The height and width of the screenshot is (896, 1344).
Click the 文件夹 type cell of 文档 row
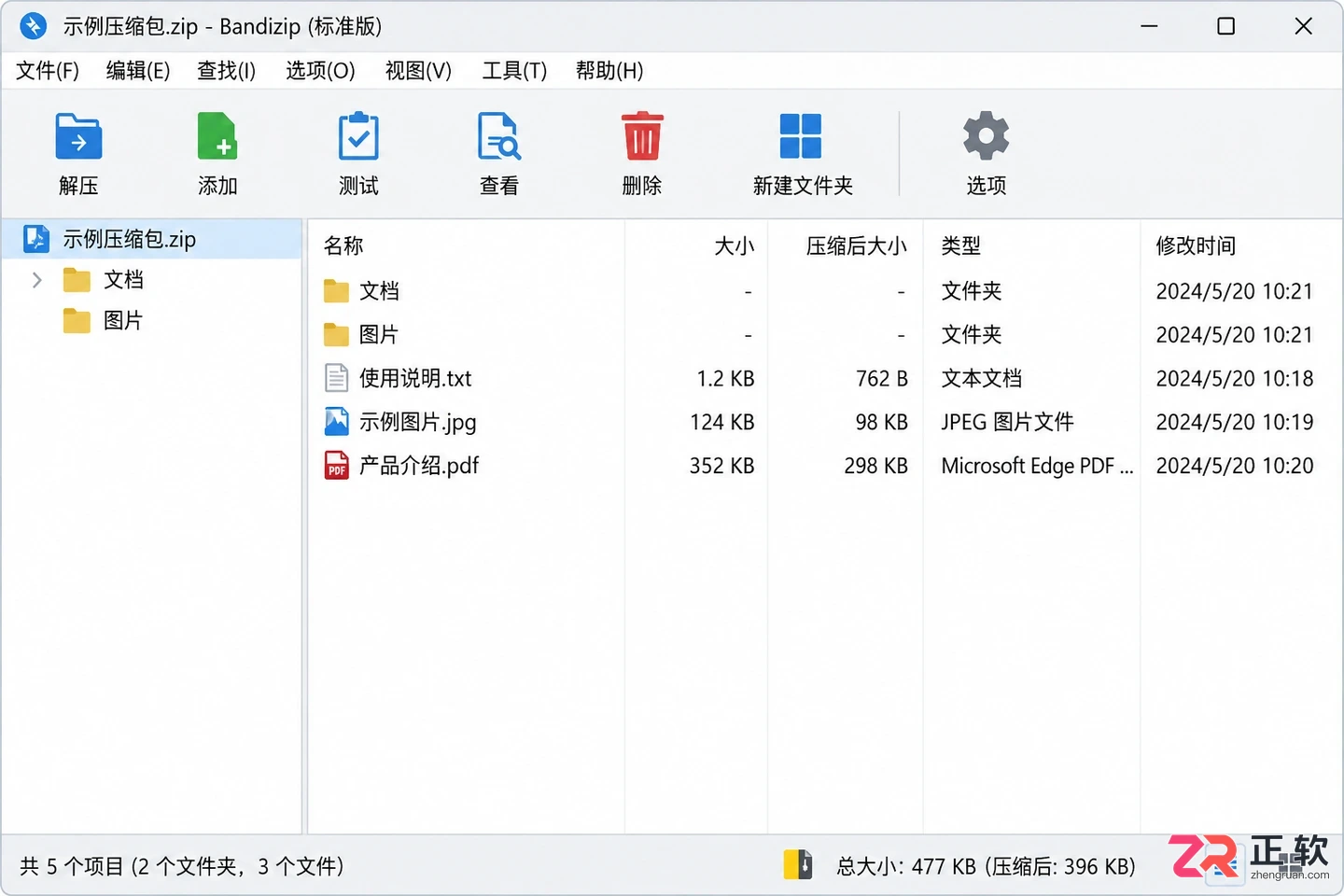pos(972,291)
